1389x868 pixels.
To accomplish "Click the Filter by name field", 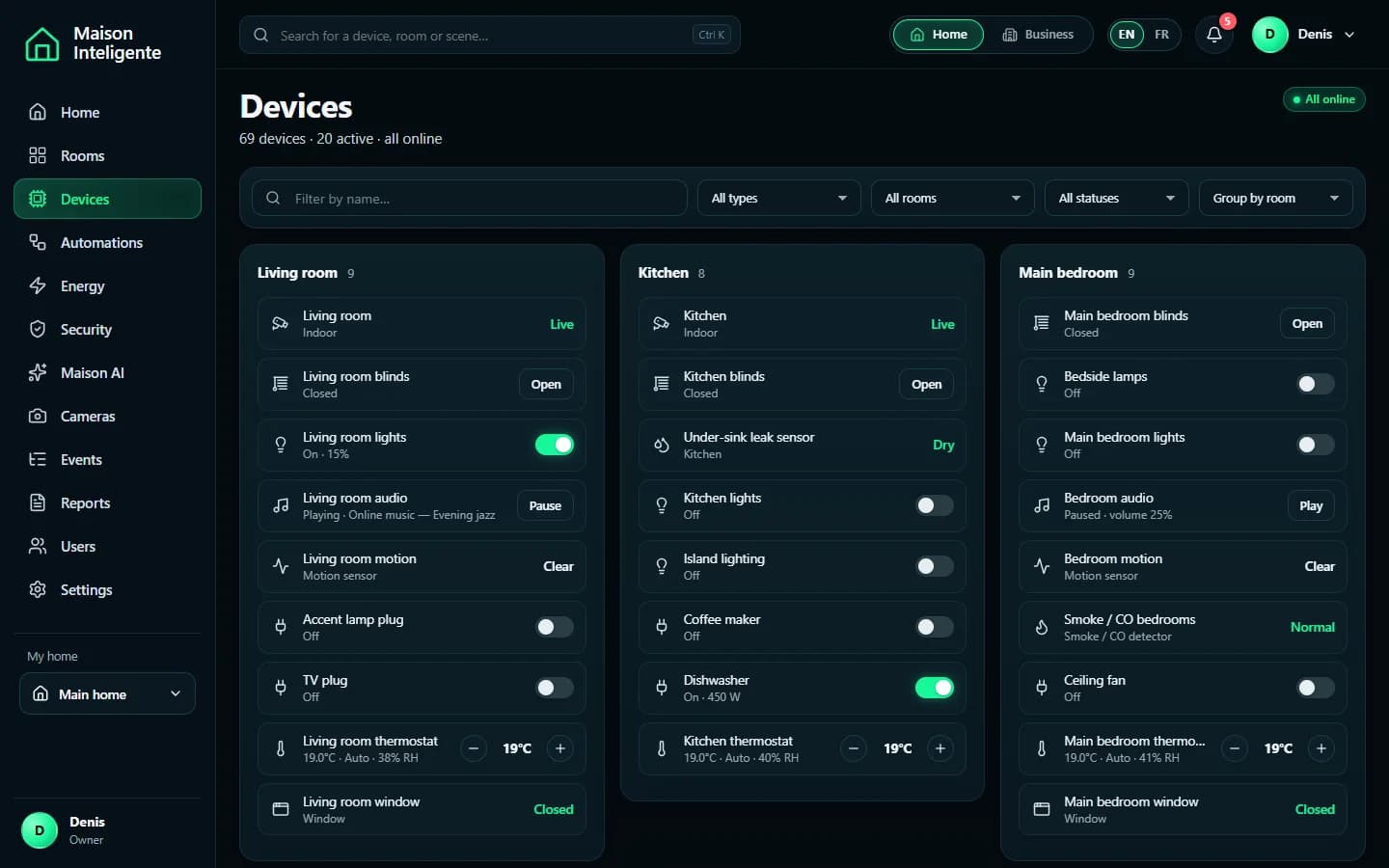I will [x=470, y=198].
